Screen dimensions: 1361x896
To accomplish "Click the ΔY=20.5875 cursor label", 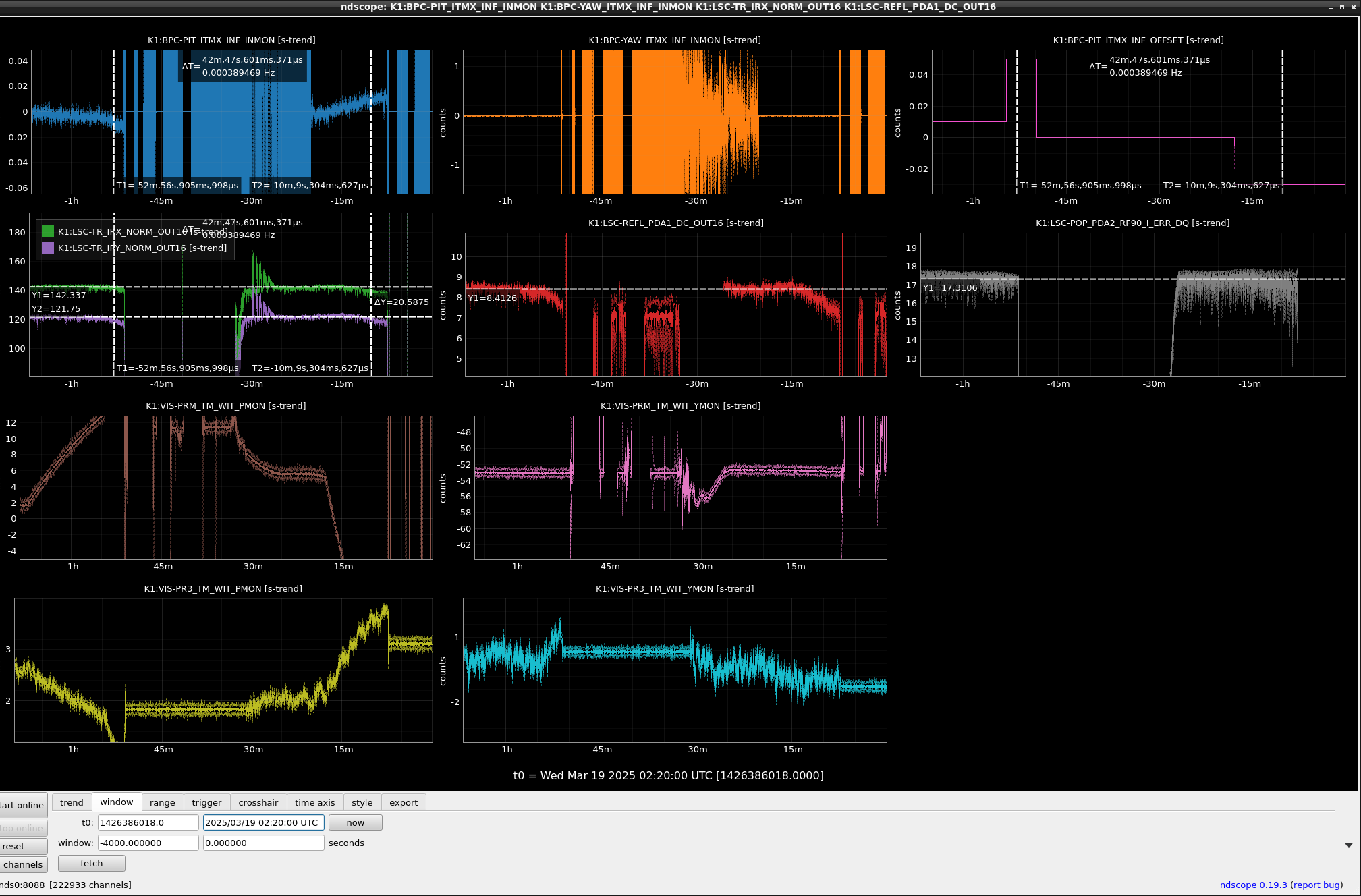I will 401,302.
